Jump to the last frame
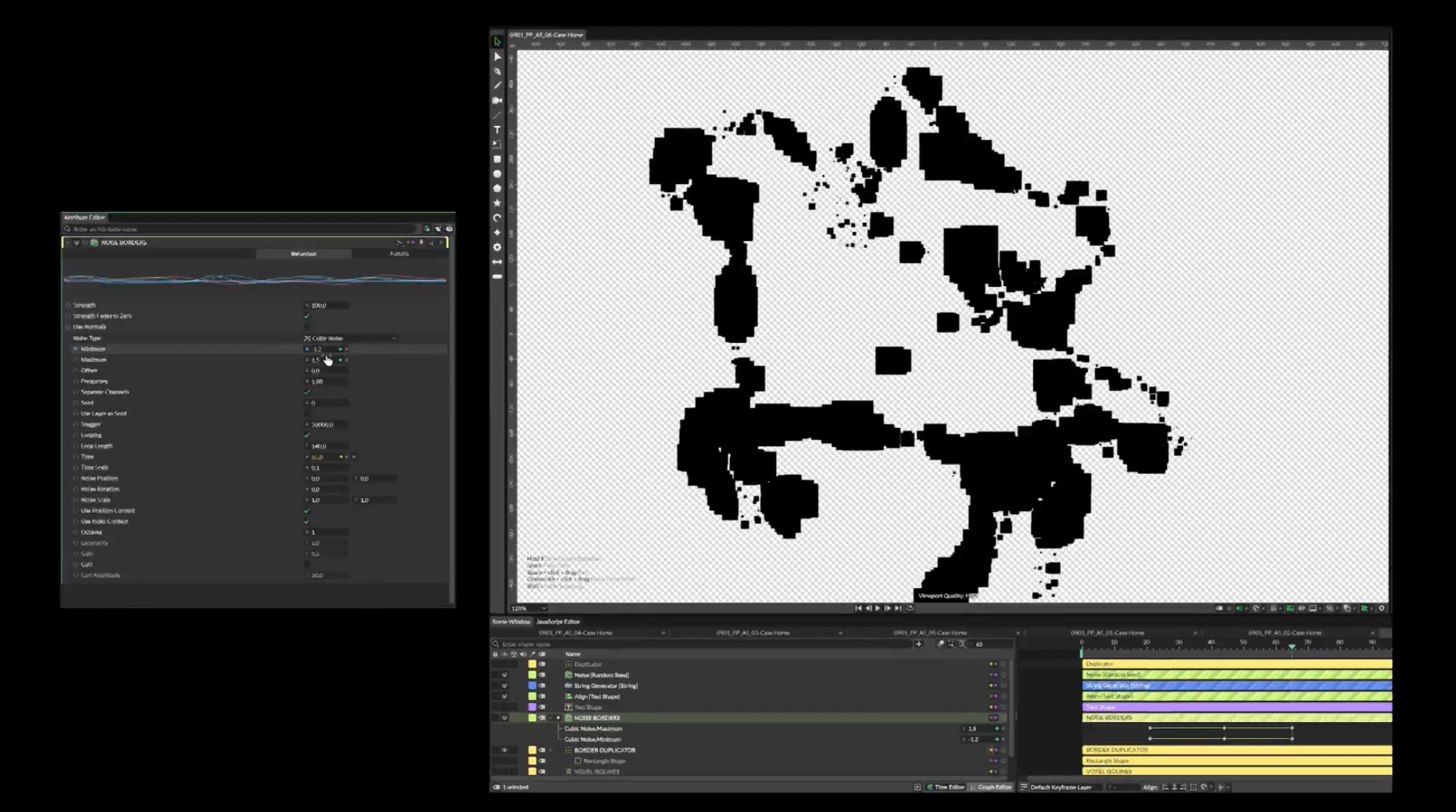The width and height of the screenshot is (1456, 812). (898, 608)
